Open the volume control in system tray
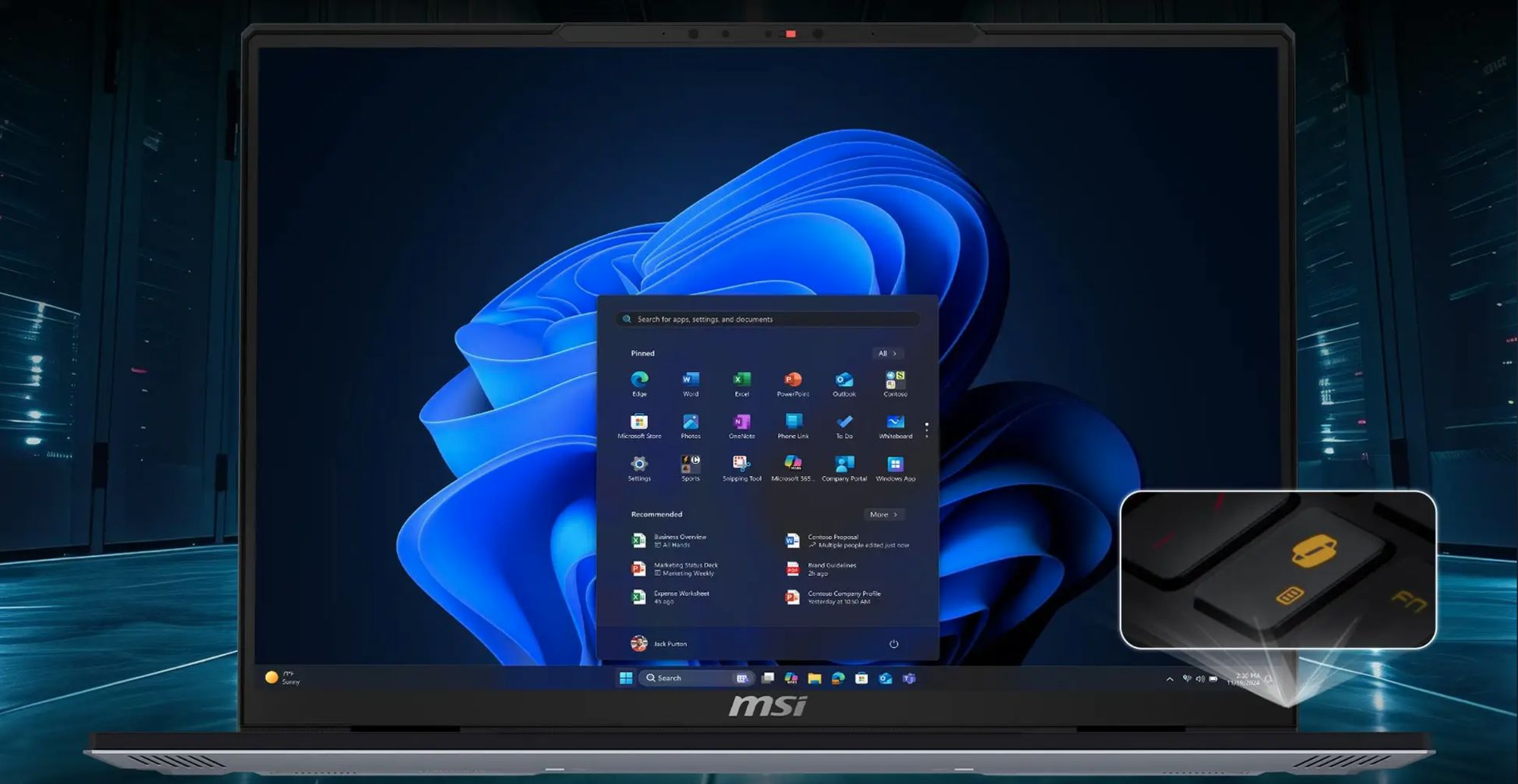Image resolution: width=1518 pixels, height=784 pixels. (x=1200, y=679)
